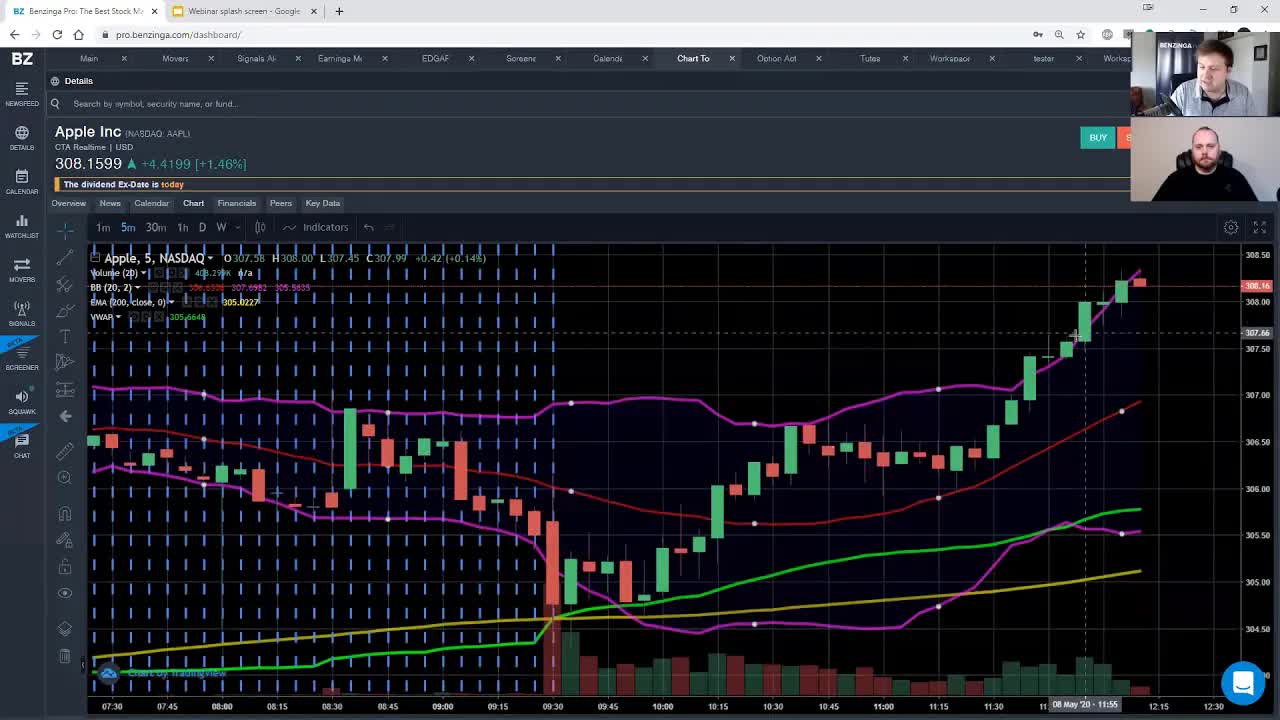Open the Main workspace tab
This screenshot has height=720, width=1280.
click(x=89, y=58)
